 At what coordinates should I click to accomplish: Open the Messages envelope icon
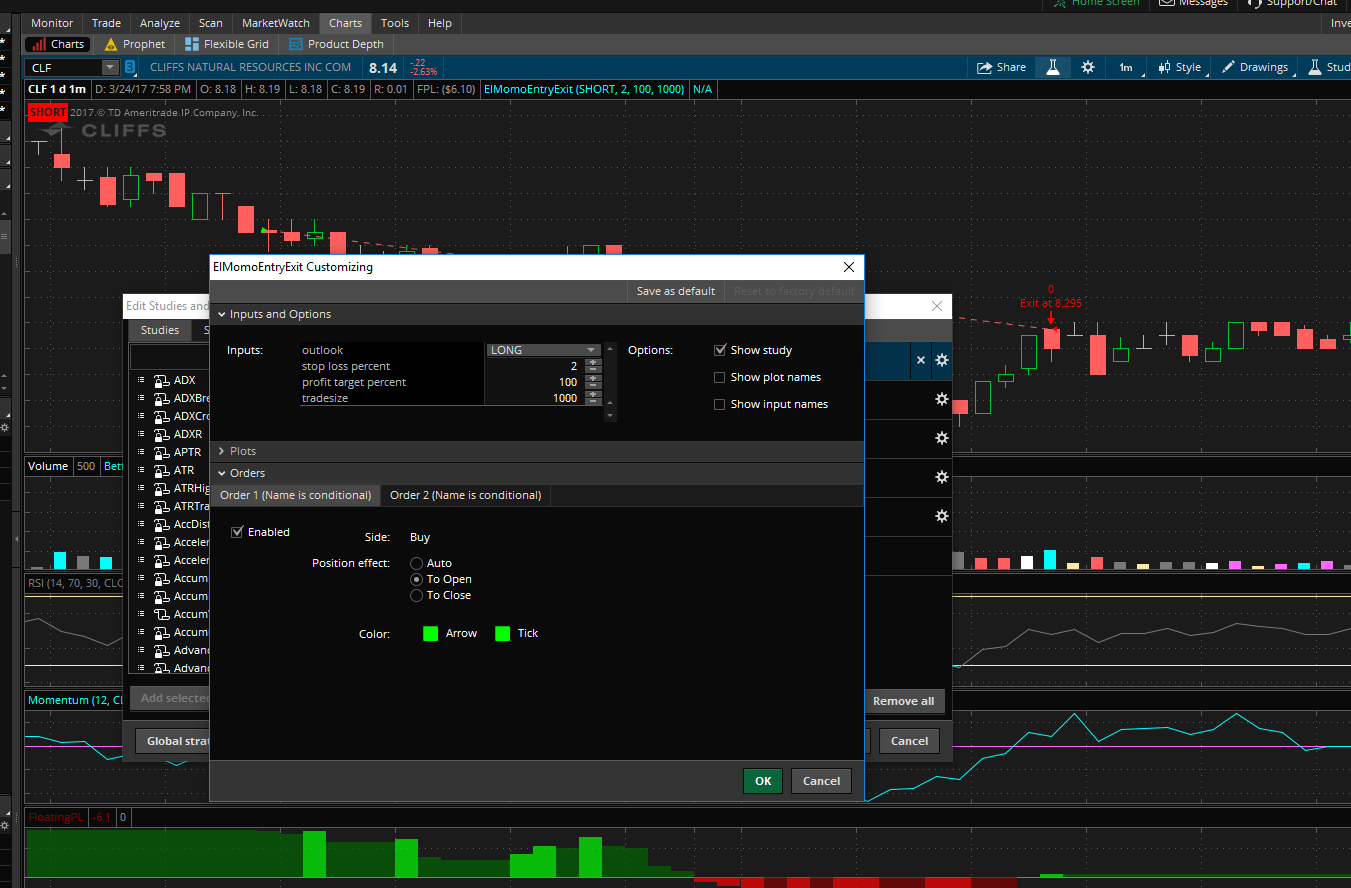coord(1166,3)
